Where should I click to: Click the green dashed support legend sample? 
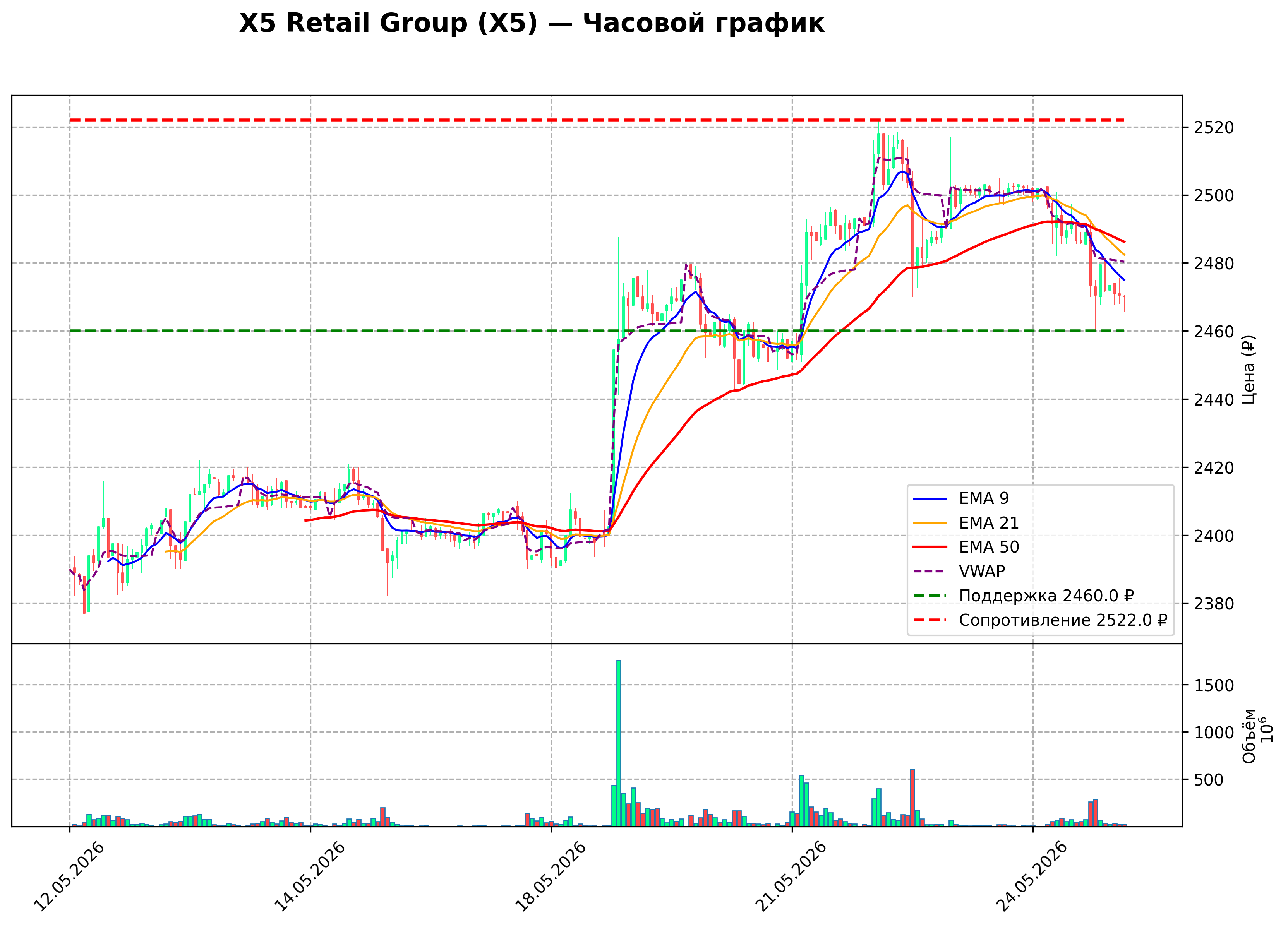pos(930,596)
